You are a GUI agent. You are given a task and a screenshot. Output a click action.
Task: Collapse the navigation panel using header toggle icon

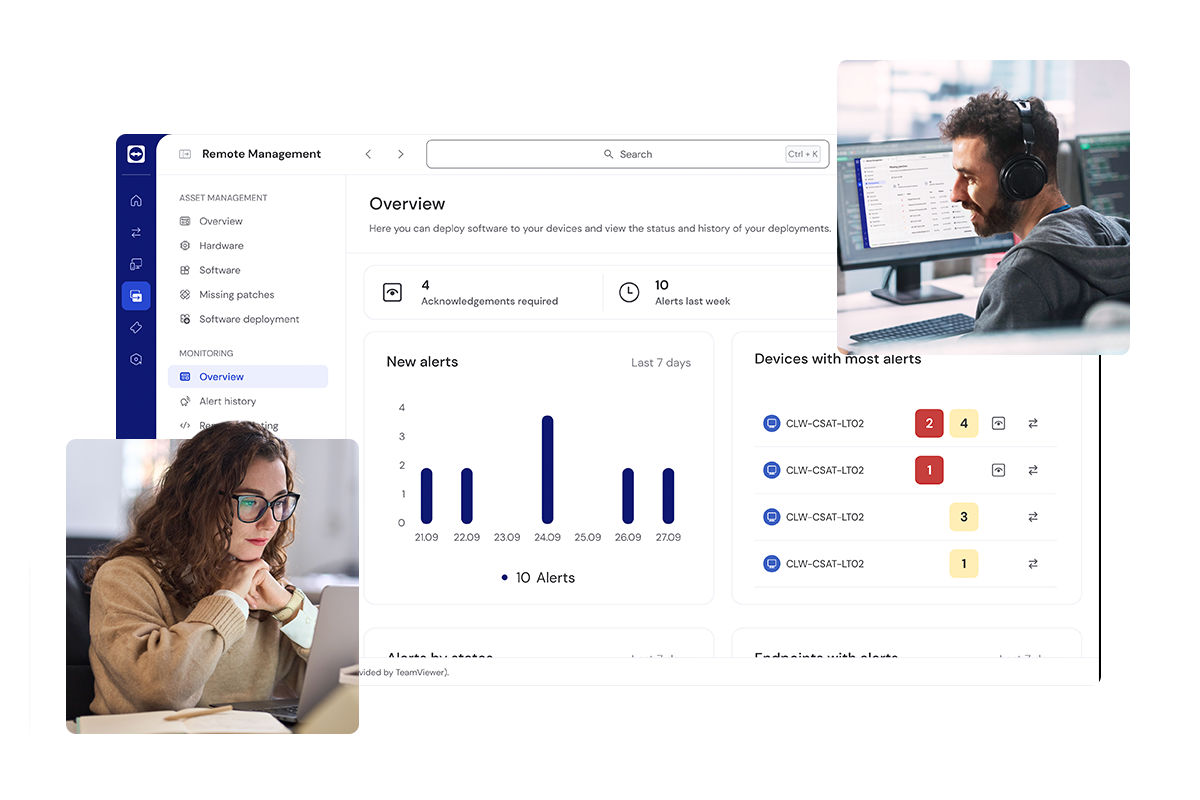point(185,154)
